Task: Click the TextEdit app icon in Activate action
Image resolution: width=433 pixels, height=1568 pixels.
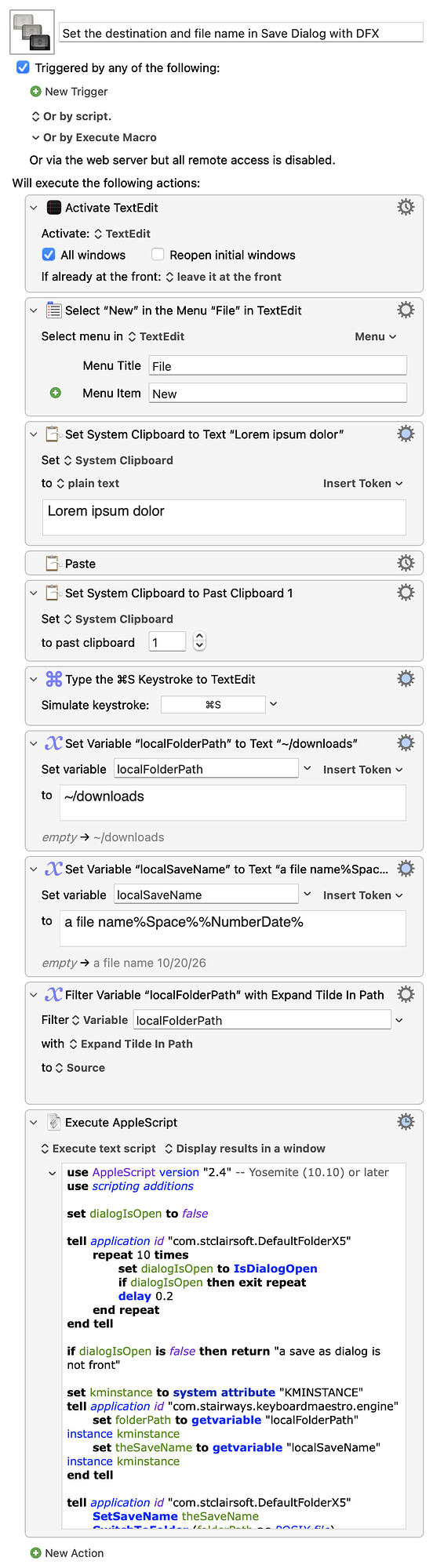Action: tap(54, 208)
